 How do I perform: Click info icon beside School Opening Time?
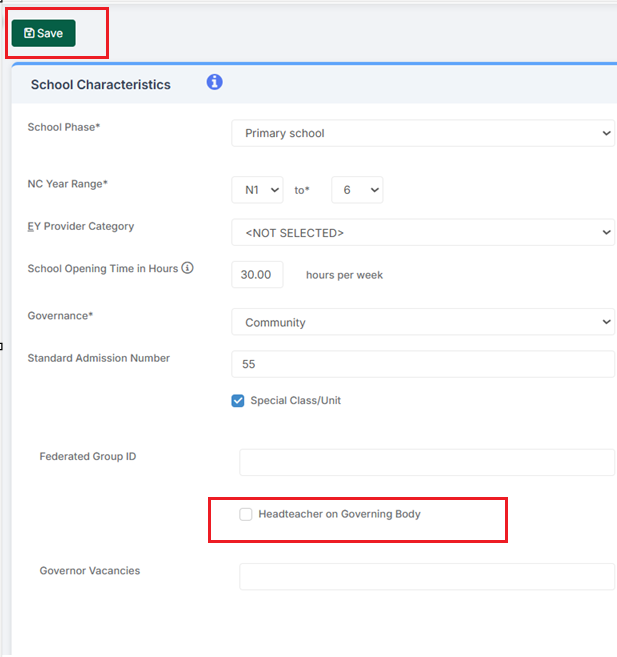coord(187,268)
